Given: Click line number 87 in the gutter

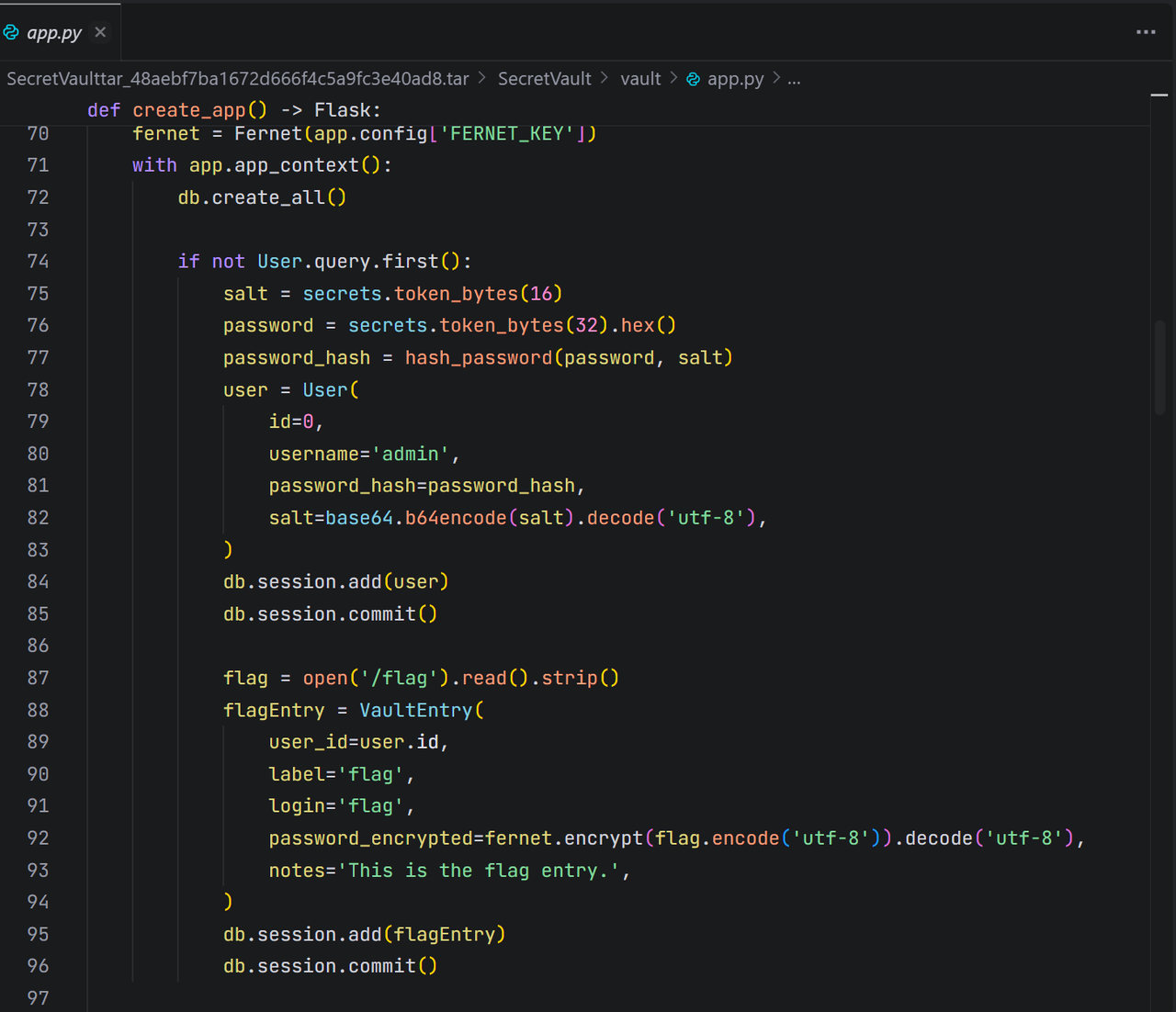Looking at the screenshot, I should [38, 678].
